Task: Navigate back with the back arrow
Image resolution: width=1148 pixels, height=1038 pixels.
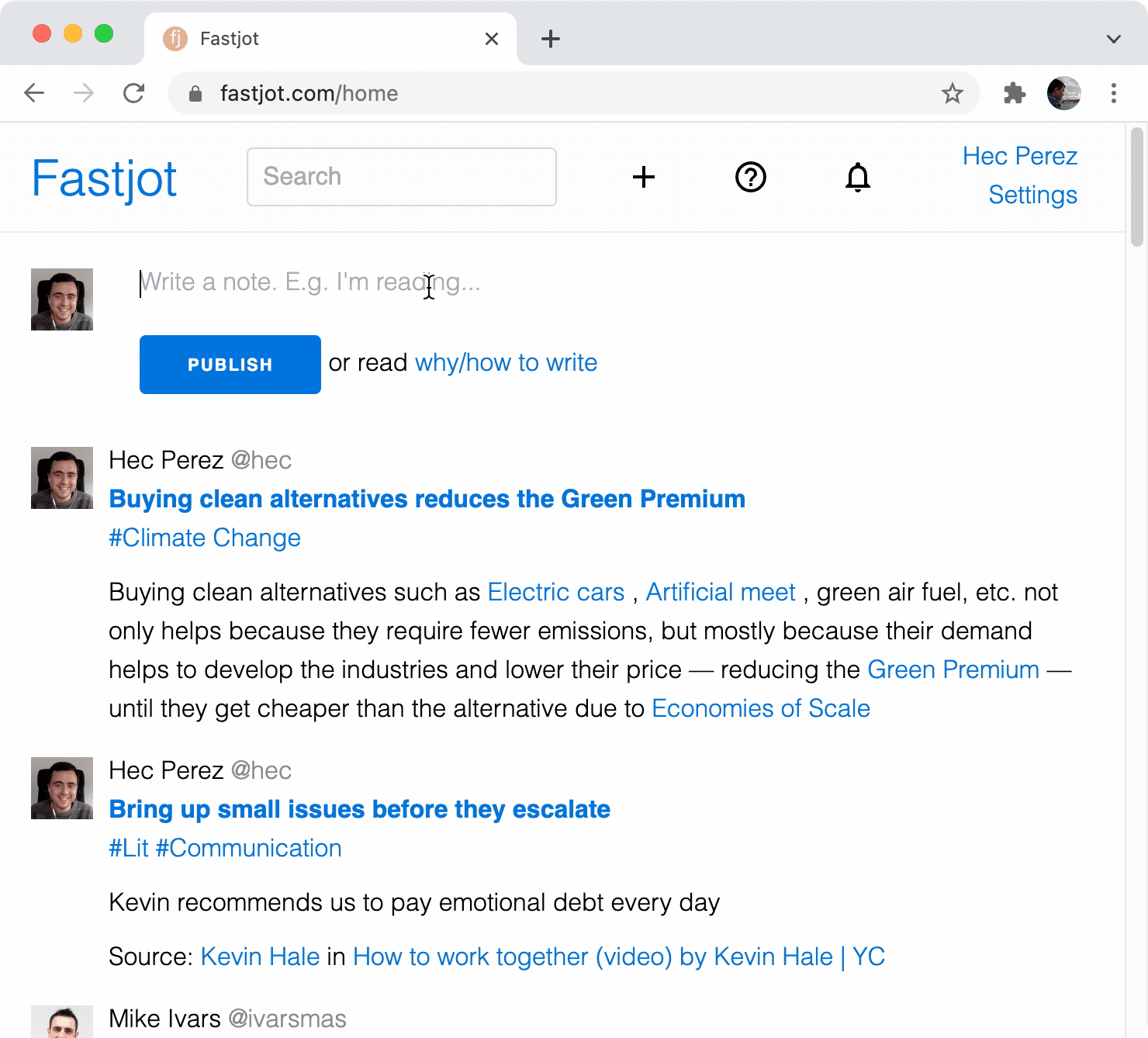Action: coord(33,93)
